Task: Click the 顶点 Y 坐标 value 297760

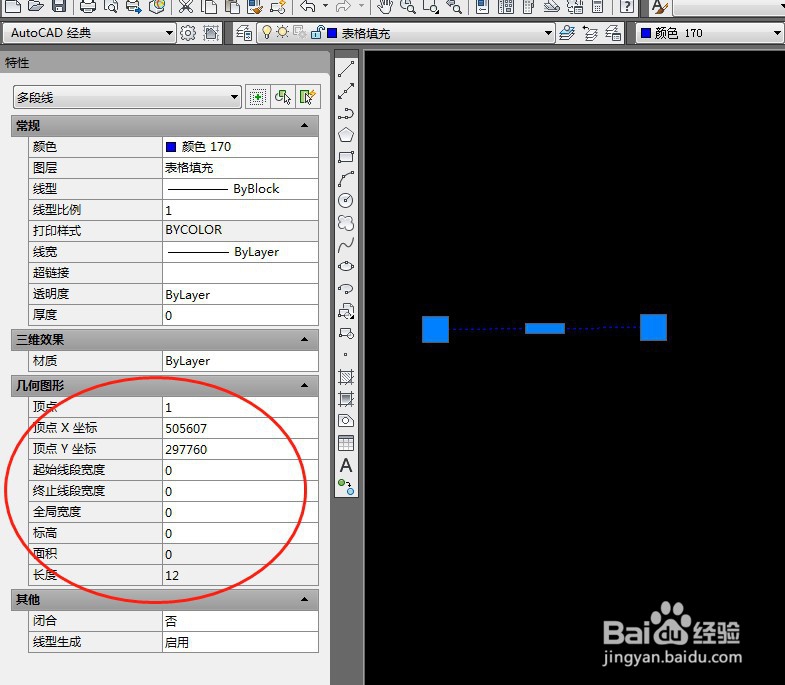Action: (x=240, y=449)
